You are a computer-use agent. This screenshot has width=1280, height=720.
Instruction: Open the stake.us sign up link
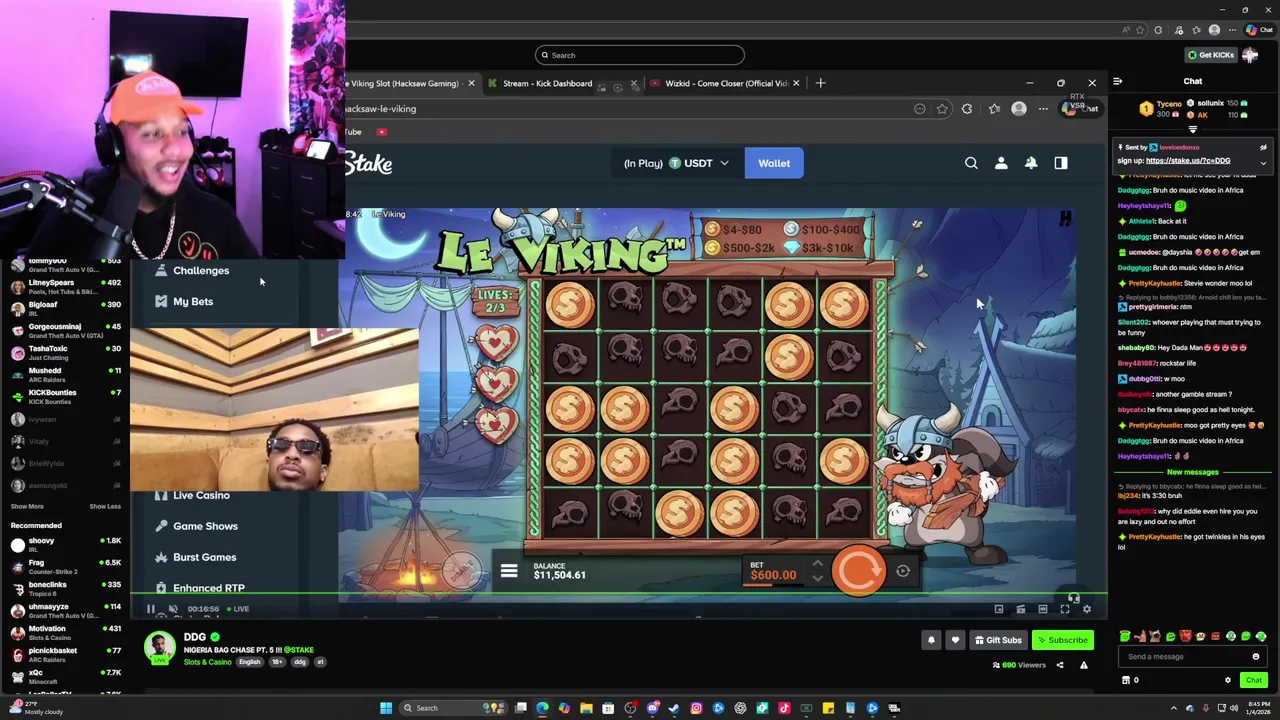(1188, 161)
